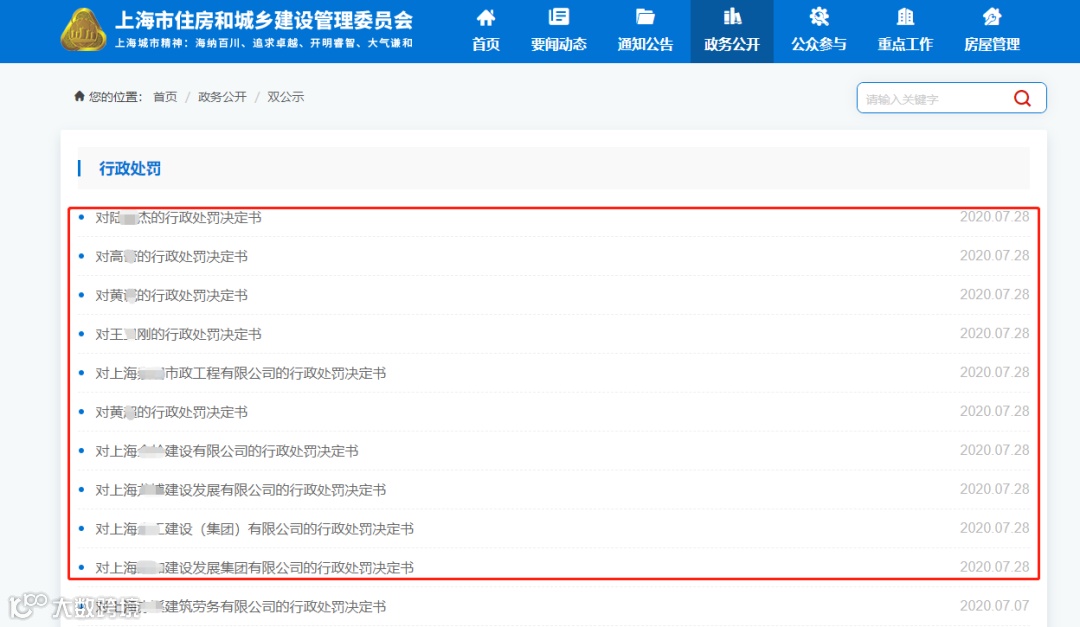The width and height of the screenshot is (1080, 627).
Task: Open the 房屋管理 nav item
Action: (992, 31)
